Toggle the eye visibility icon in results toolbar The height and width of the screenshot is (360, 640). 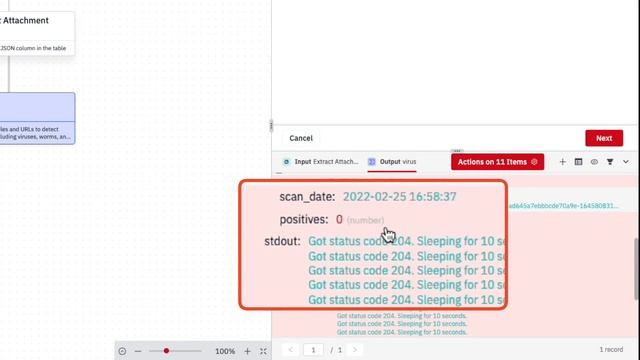click(594, 162)
